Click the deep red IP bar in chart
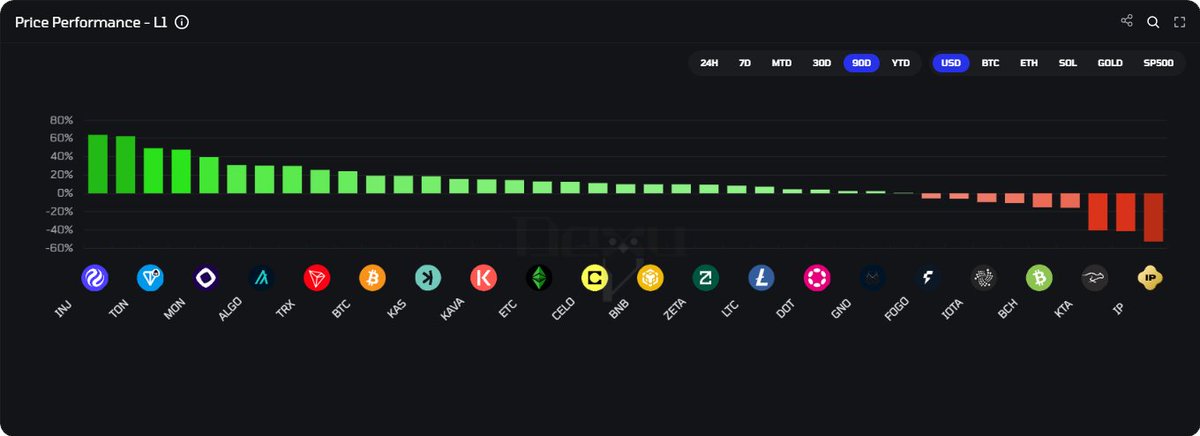Screen dimensions: 1200x436 pyautogui.click(x=1153, y=217)
